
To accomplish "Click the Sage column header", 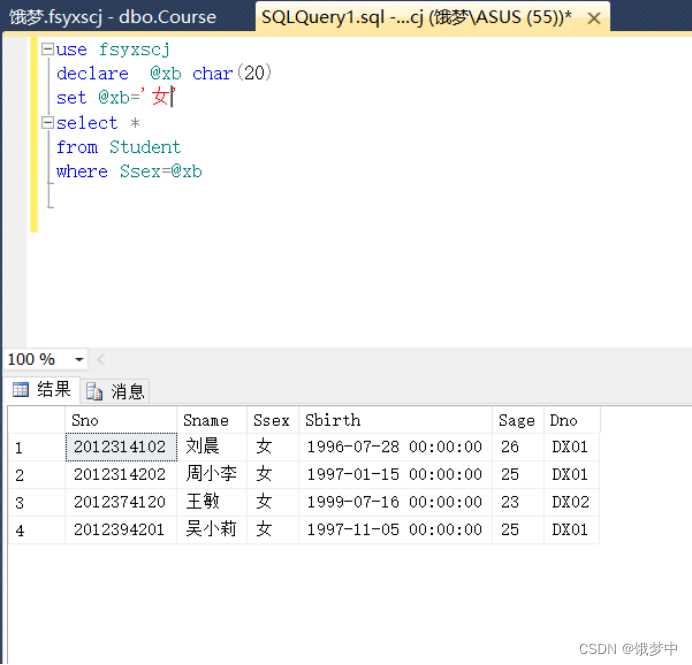I will click(x=518, y=421).
